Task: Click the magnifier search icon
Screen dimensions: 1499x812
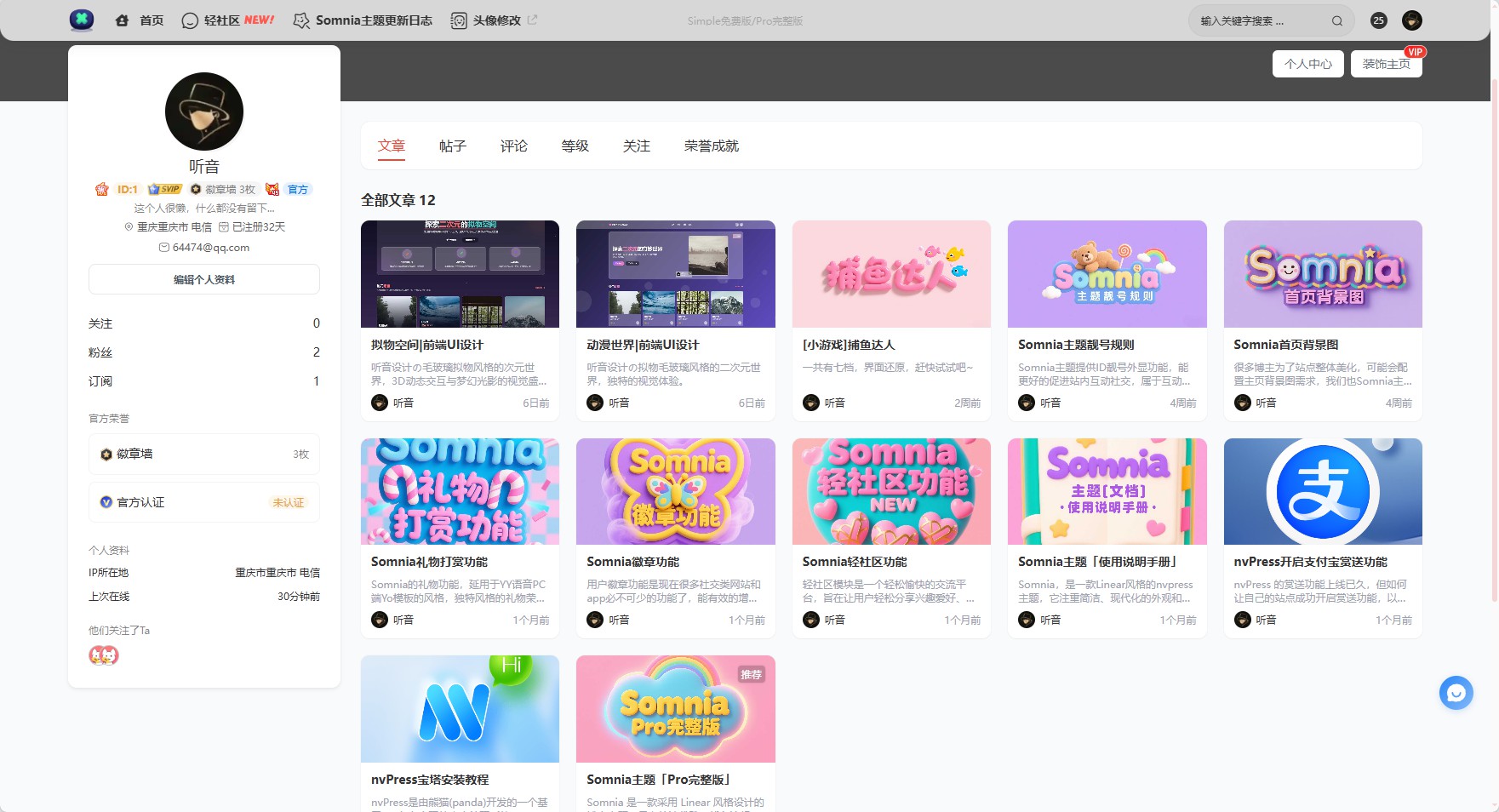Action: (x=1337, y=20)
